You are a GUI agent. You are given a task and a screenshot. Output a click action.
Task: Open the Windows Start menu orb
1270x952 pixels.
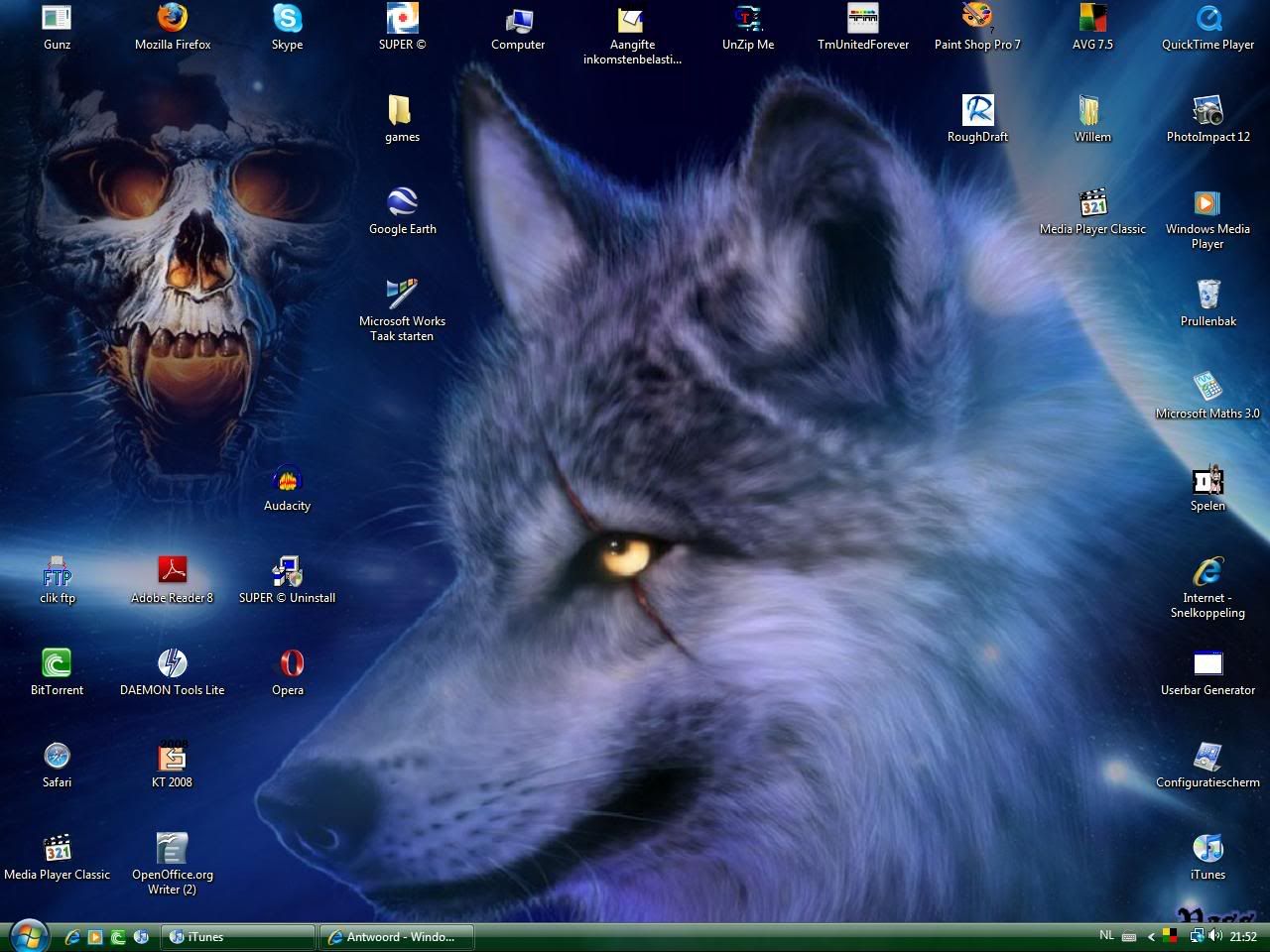tap(28, 936)
